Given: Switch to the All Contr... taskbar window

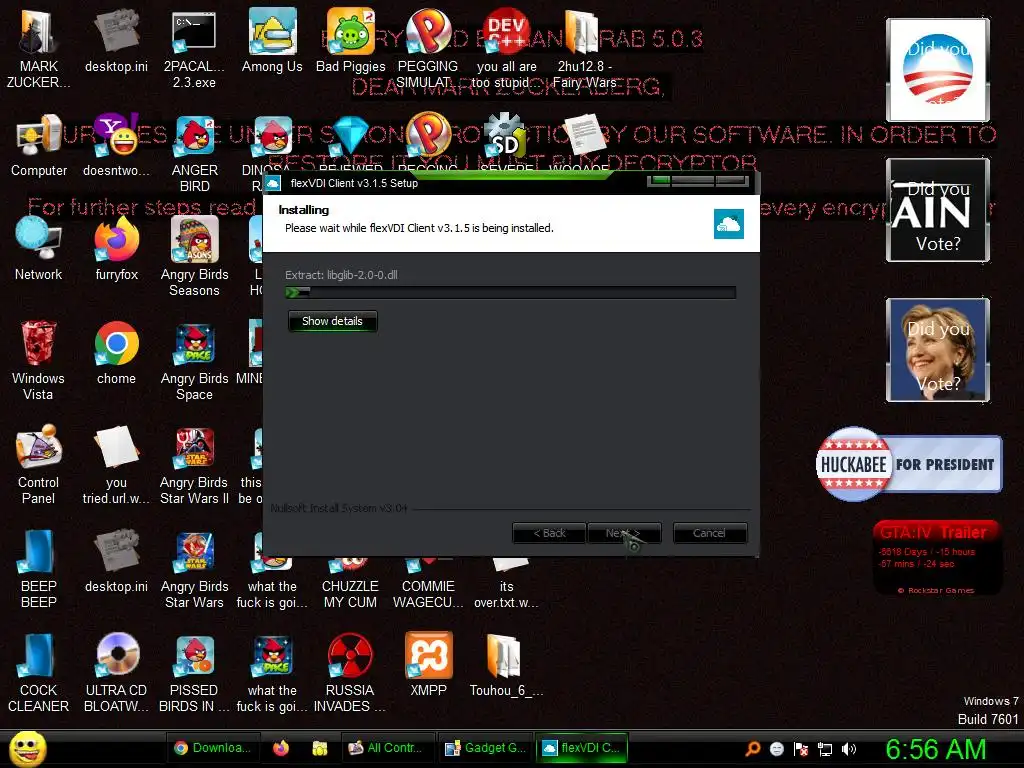Looking at the screenshot, I should (387, 748).
